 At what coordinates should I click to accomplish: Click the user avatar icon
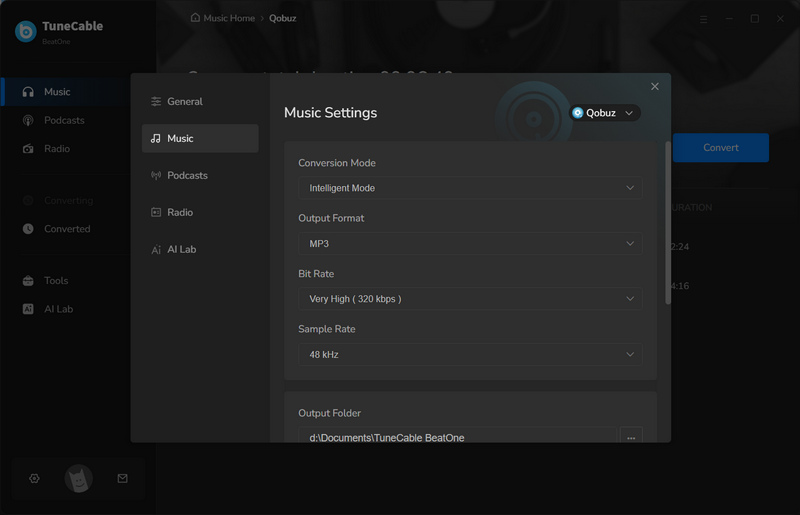(78, 479)
